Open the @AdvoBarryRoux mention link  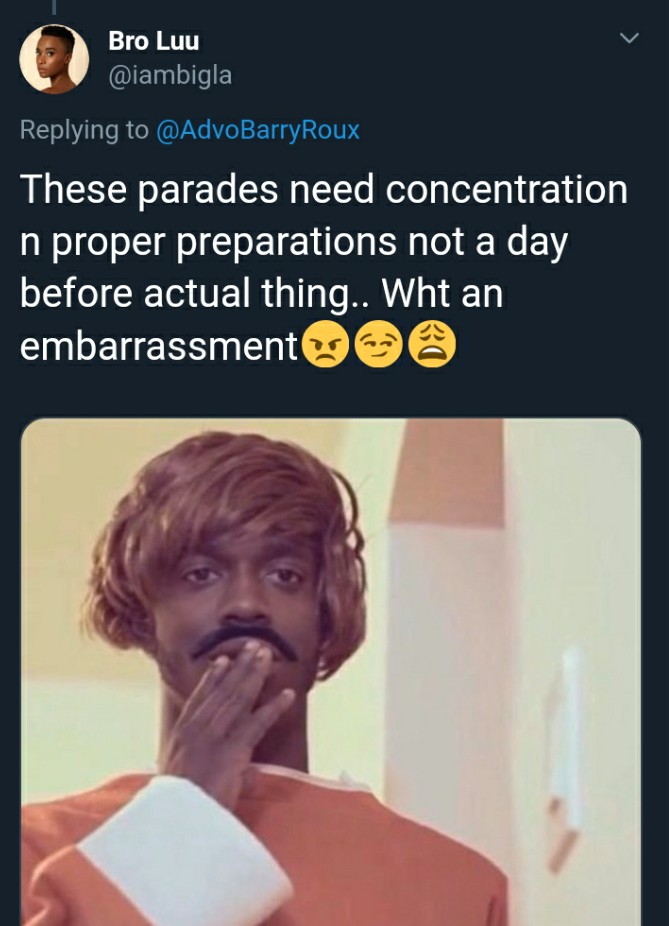point(257,130)
